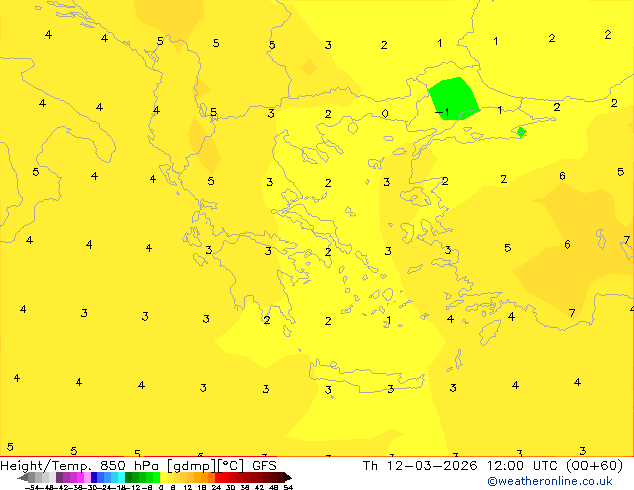This screenshot has height=490, width=634.
Task: Click the small green diamond patch
Action: (x=520, y=132)
